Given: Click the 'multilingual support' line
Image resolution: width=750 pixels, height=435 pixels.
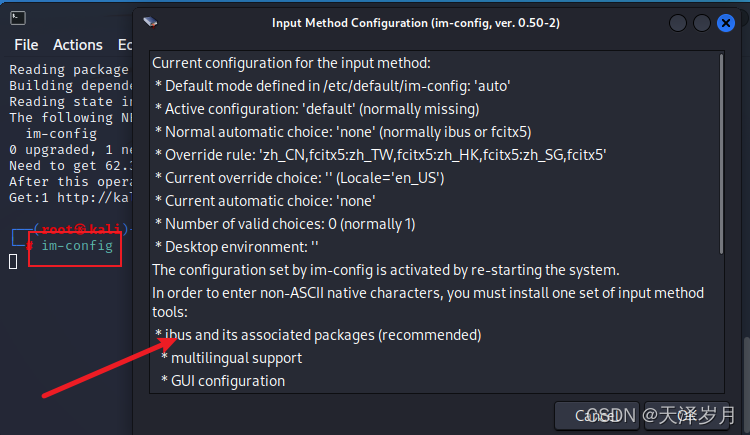Looking at the screenshot, I should coord(236,357).
